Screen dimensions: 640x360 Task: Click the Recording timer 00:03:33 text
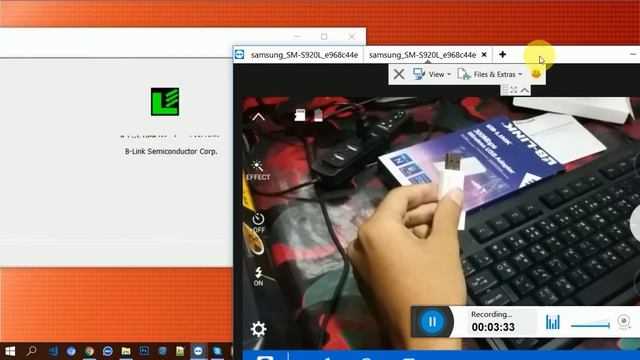tap(493, 327)
